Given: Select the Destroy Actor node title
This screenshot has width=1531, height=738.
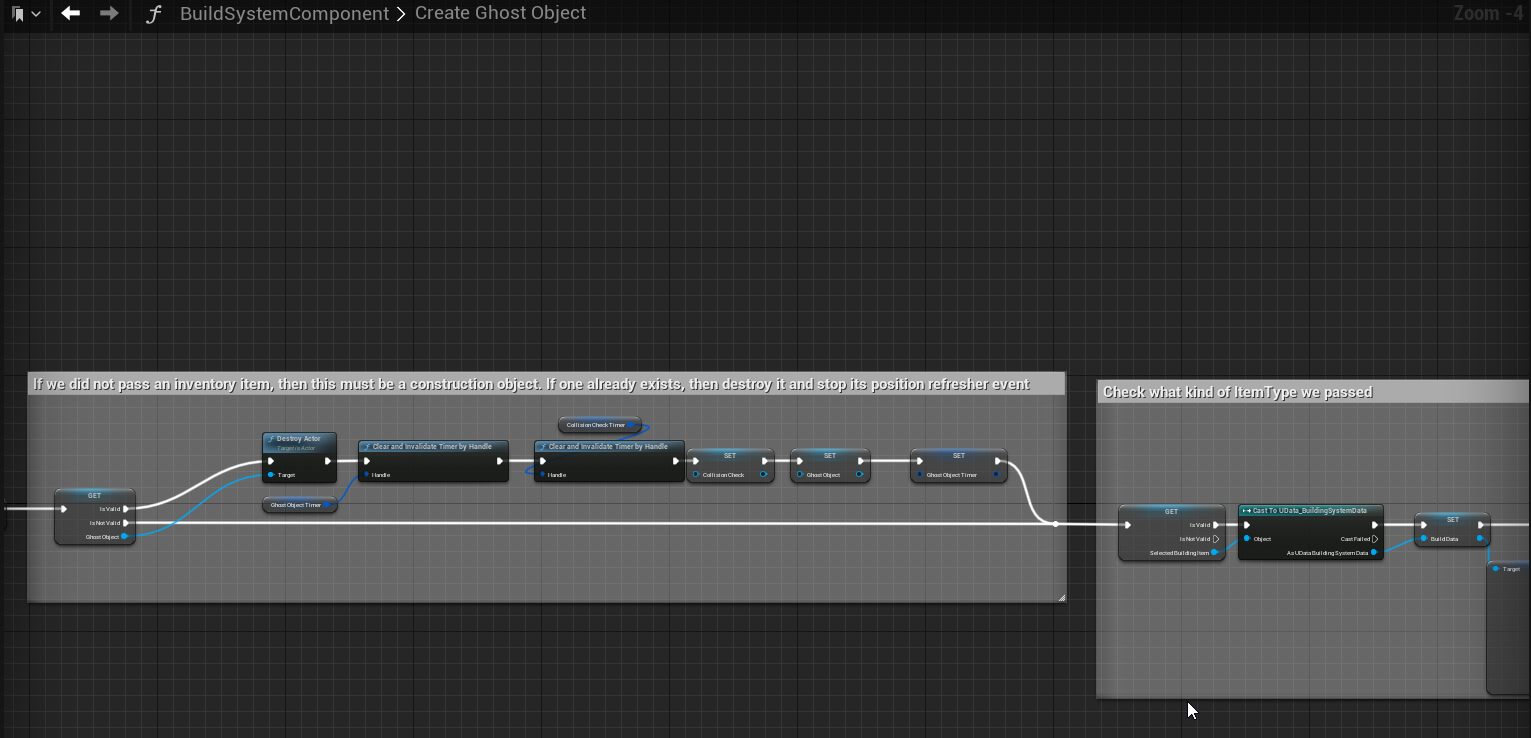Looking at the screenshot, I should (299, 439).
